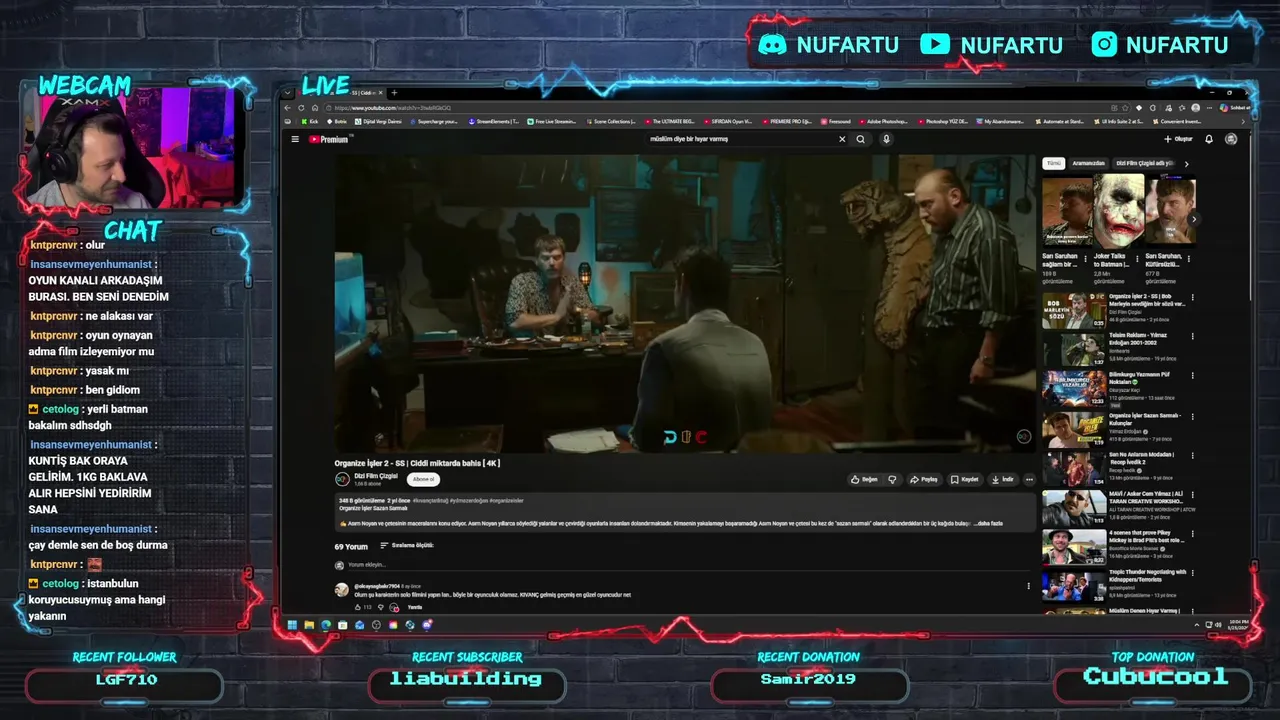Screen dimensions: 1280x720
Task: Open the MAVİ Asker Cem Yılmaz video
Action: click(1074, 508)
